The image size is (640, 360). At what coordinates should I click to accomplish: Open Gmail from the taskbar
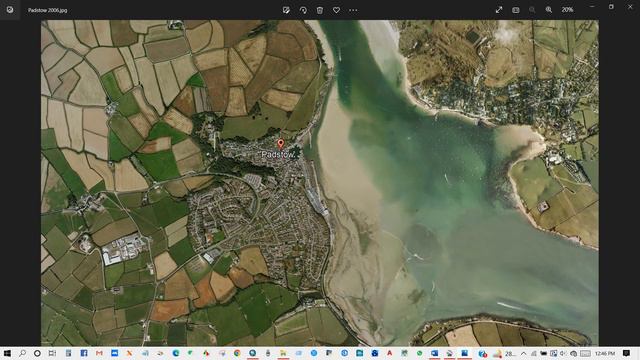[x=99, y=353]
